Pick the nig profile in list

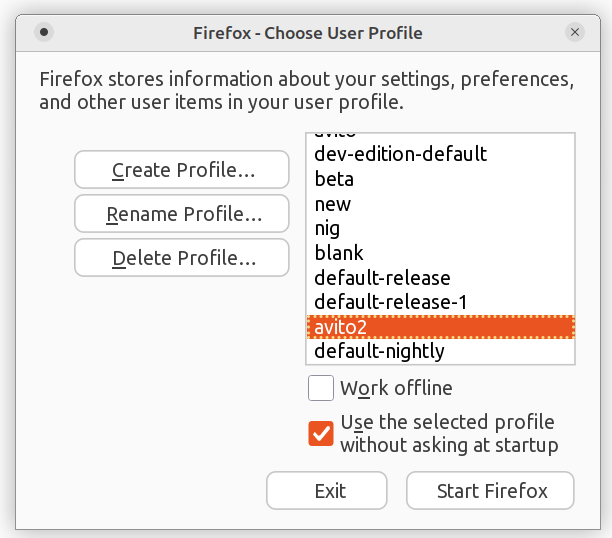point(327,229)
